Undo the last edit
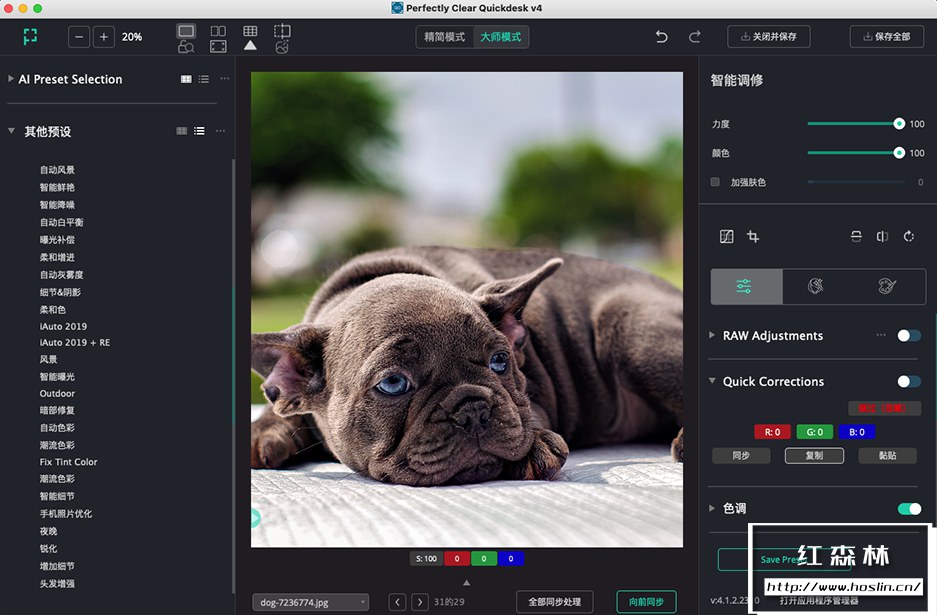937x615 pixels. click(661, 36)
